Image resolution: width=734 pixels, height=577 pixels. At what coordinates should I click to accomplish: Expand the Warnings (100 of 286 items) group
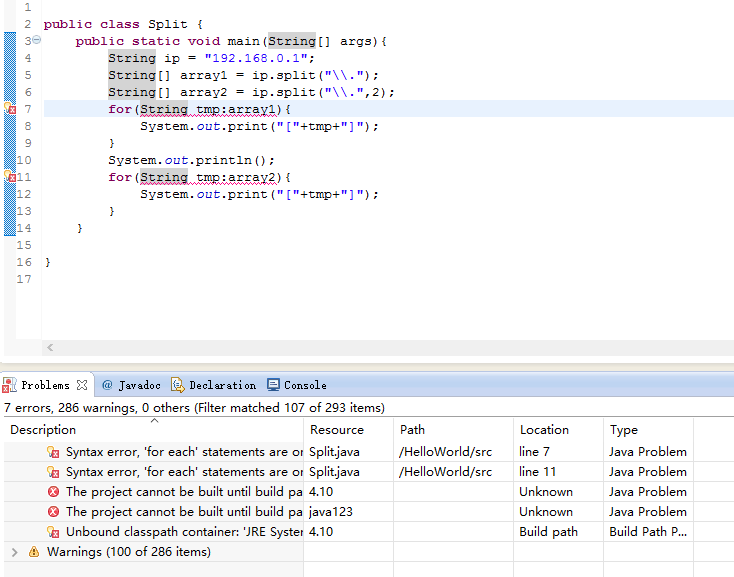15,552
